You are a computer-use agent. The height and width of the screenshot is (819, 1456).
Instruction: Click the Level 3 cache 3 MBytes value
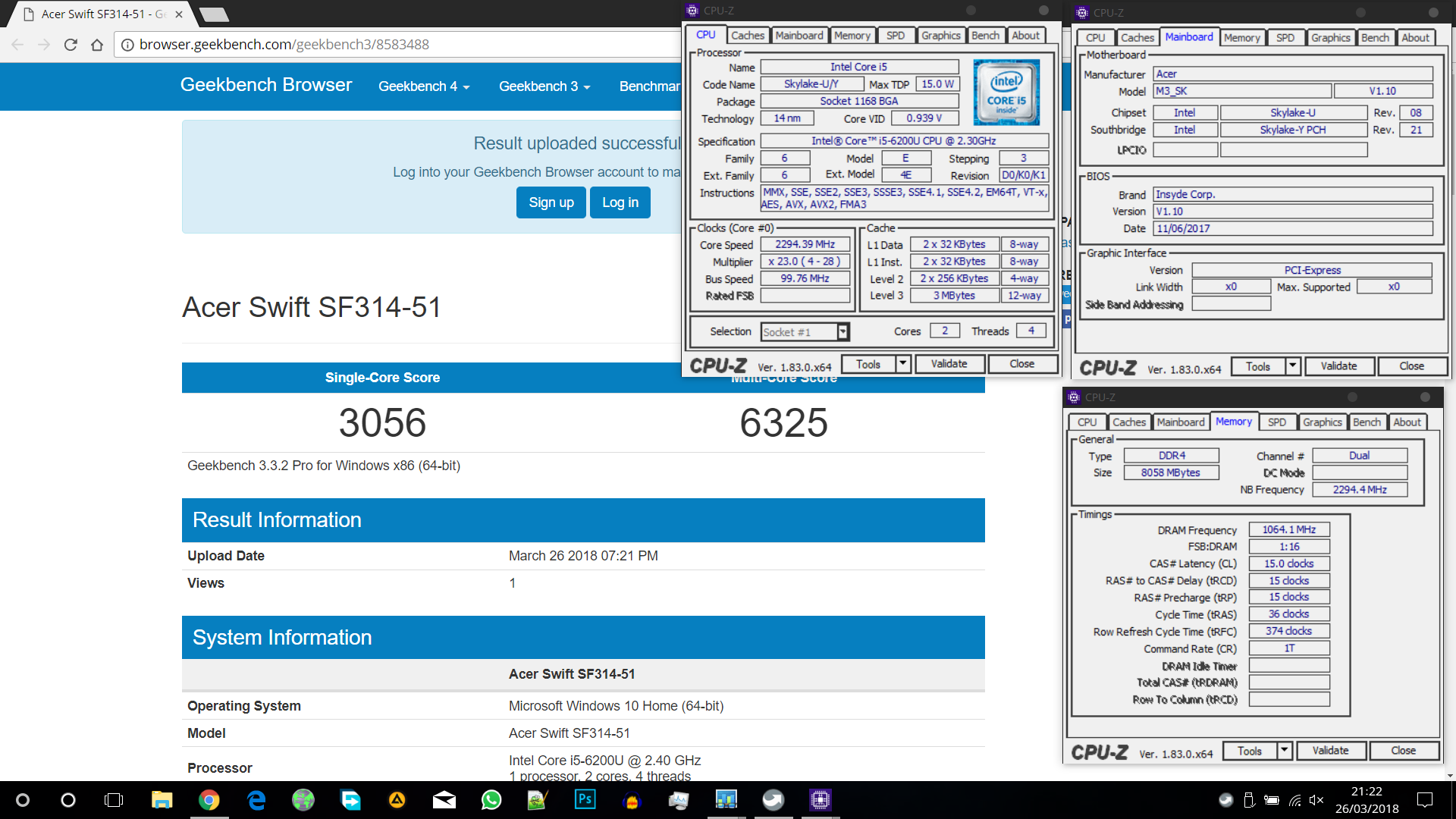coord(954,296)
